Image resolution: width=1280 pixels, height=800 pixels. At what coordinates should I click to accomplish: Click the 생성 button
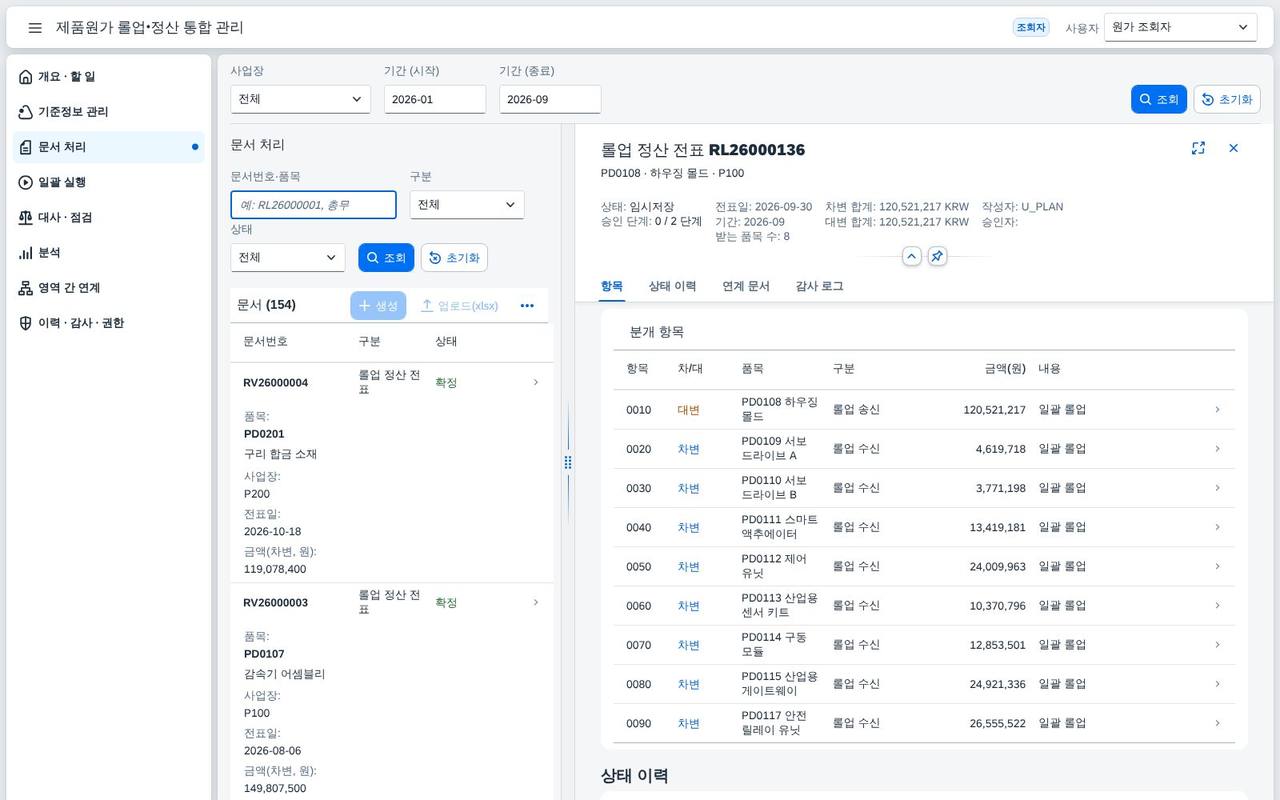click(378, 306)
